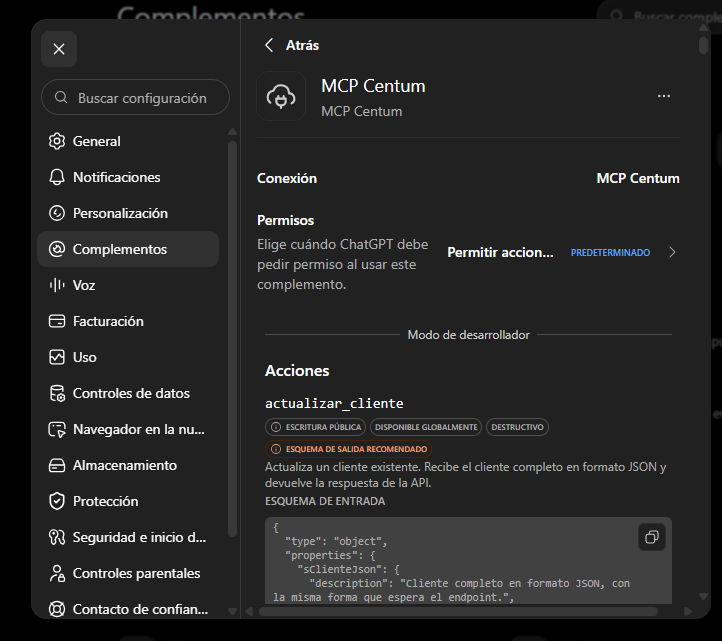Go to Protección settings label
Image resolution: width=722 pixels, height=641 pixels.
tap(105, 501)
